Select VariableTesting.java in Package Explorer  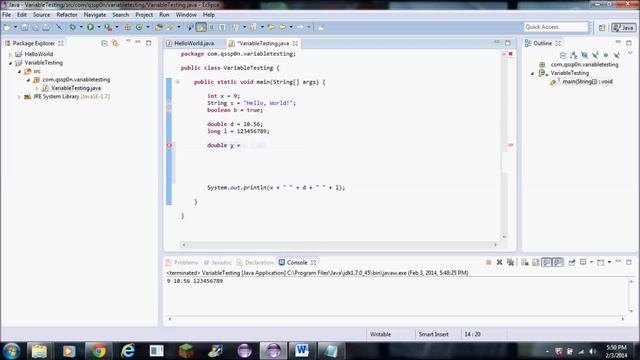[x=76, y=88]
